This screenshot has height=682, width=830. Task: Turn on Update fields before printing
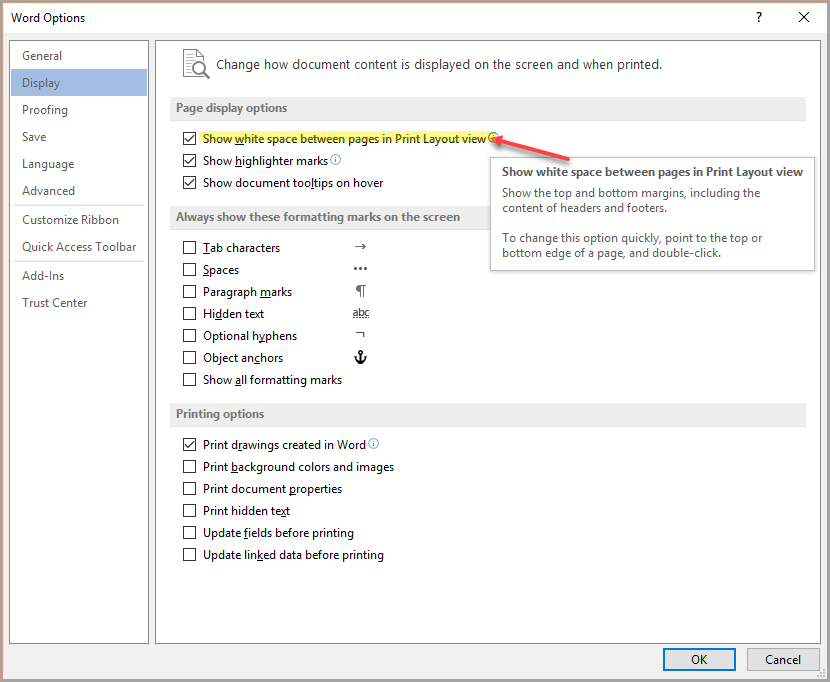(x=190, y=533)
